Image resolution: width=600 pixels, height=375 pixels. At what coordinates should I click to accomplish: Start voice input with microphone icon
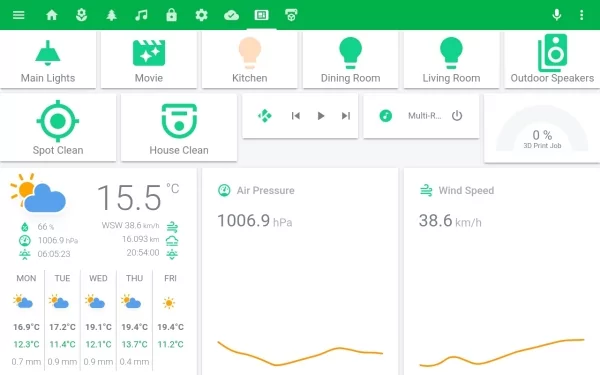[x=557, y=15]
